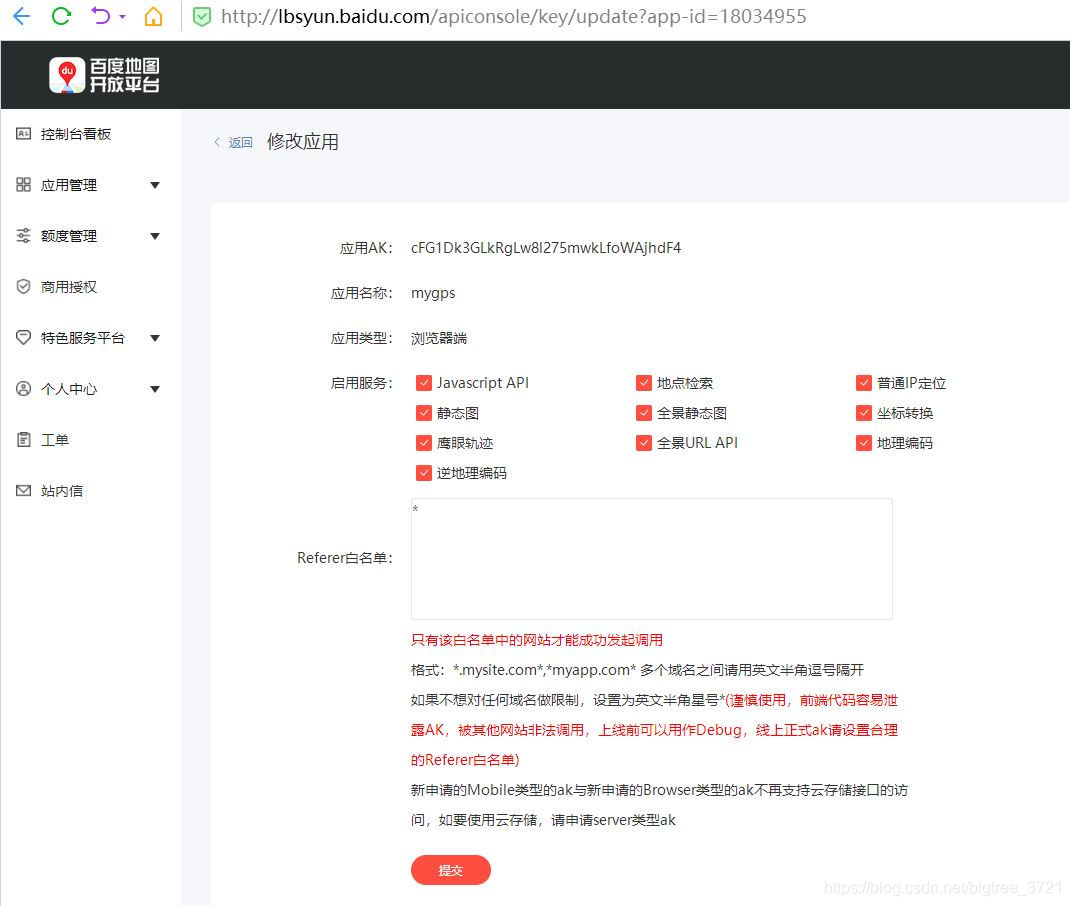Uncheck 地点检索 service
The height and width of the screenshot is (906, 1070).
(644, 383)
